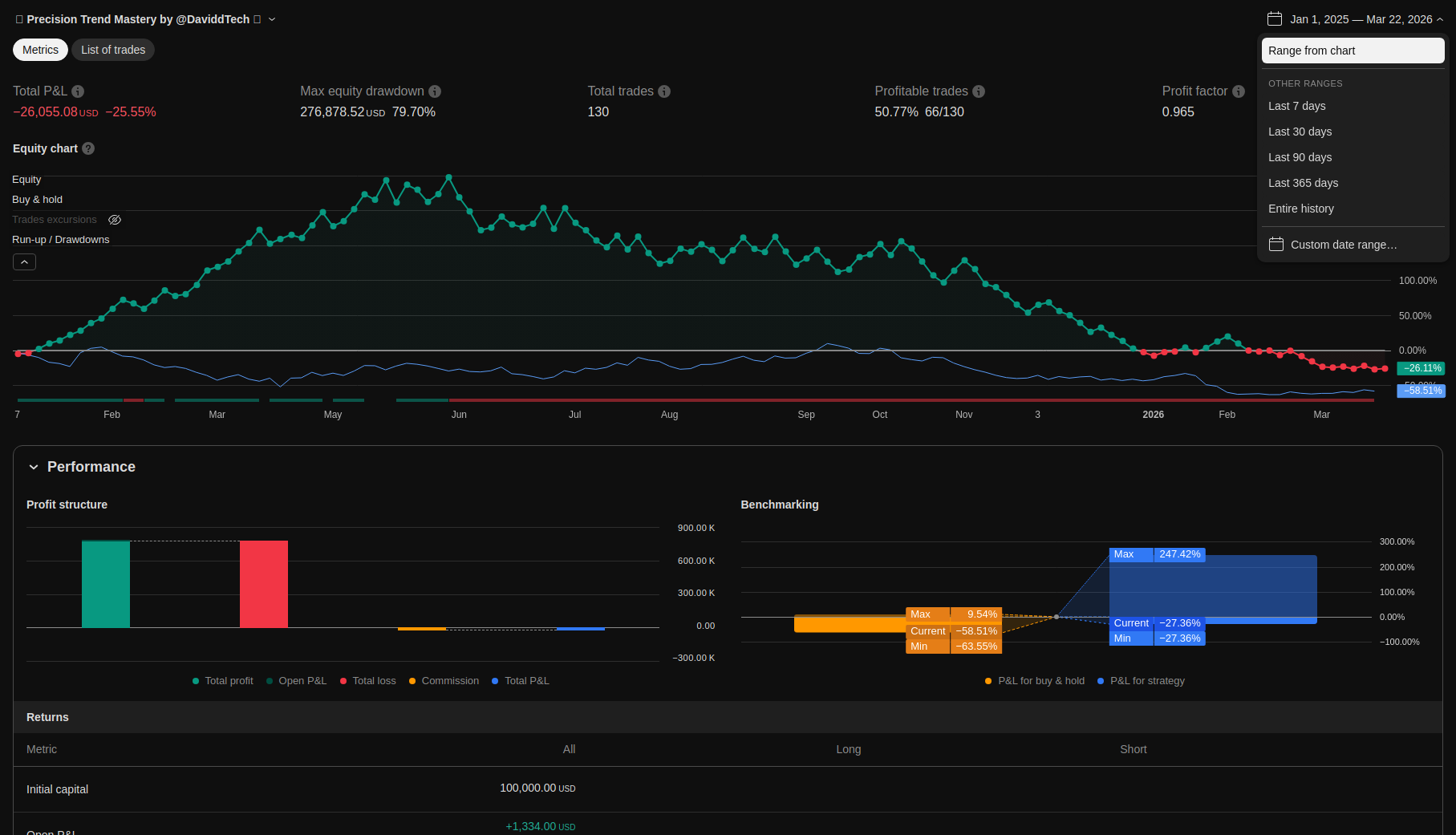Collapse the Performance section

coord(34,467)
